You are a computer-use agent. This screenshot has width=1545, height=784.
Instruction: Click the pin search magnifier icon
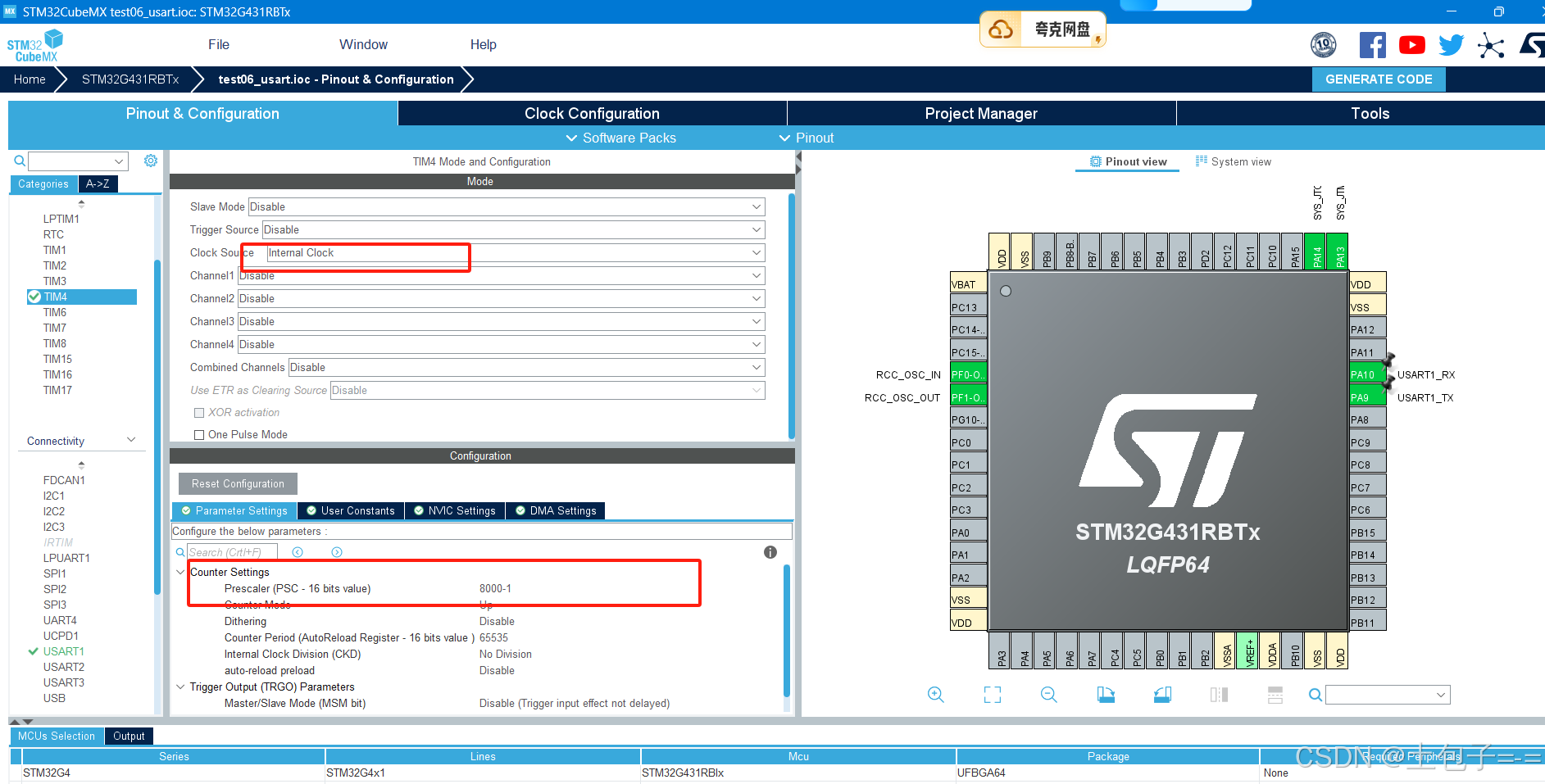[x=1316, y=695]
